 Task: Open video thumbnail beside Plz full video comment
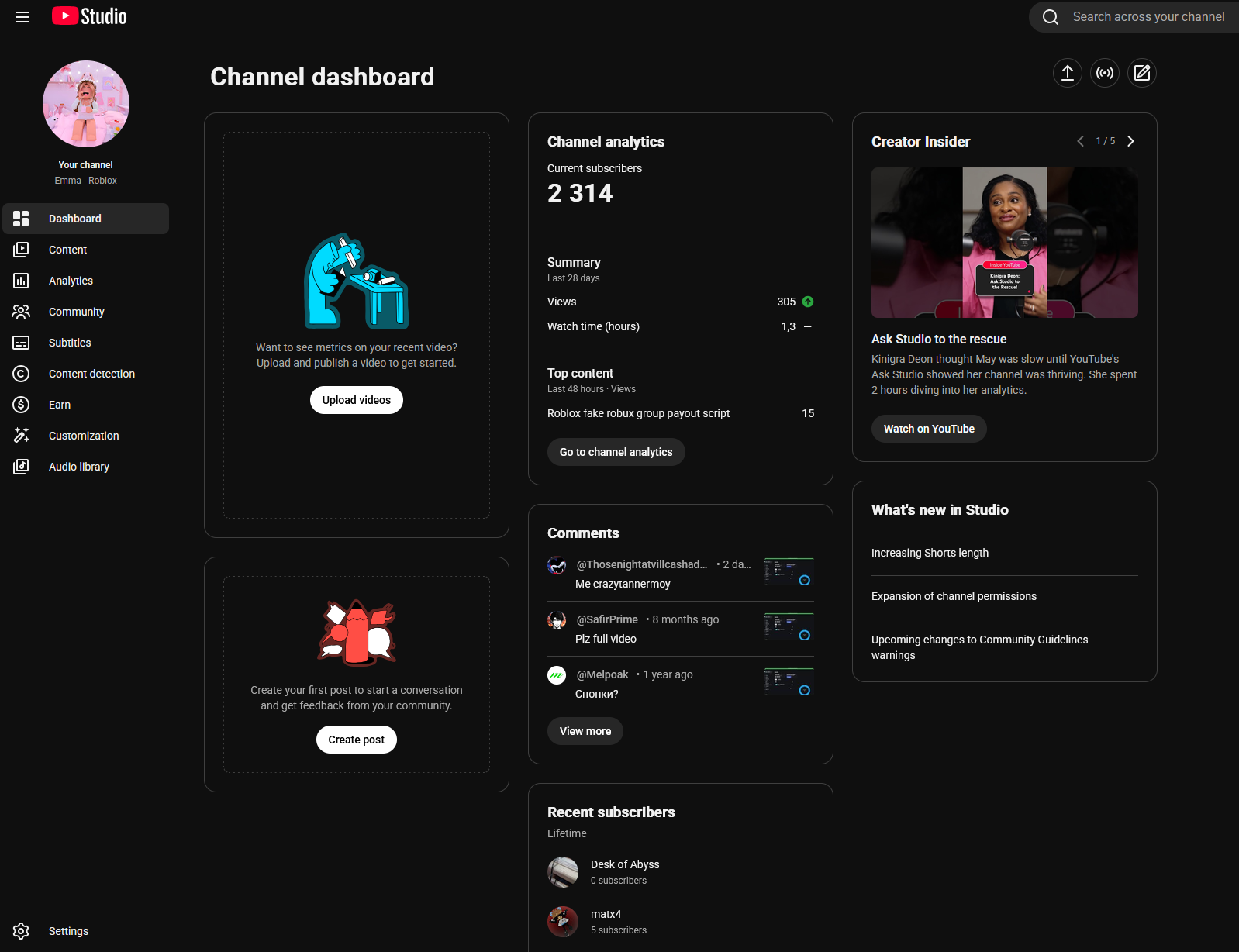coord(789,626)
